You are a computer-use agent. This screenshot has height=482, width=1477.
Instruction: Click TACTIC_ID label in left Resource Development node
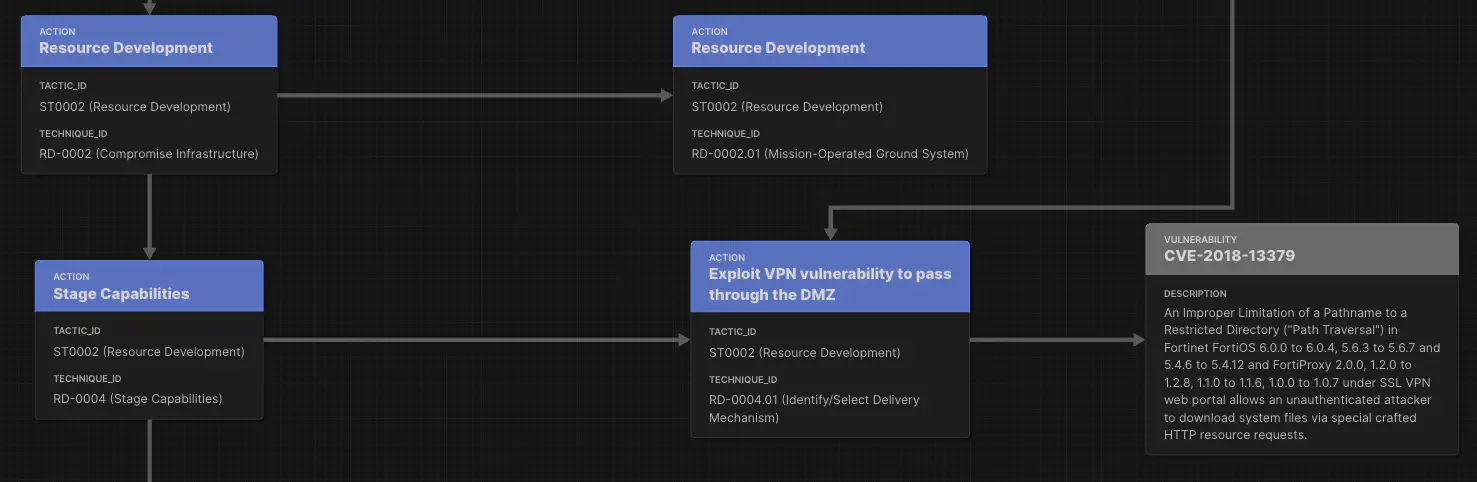pyautogui.click(x=62, y=86)
